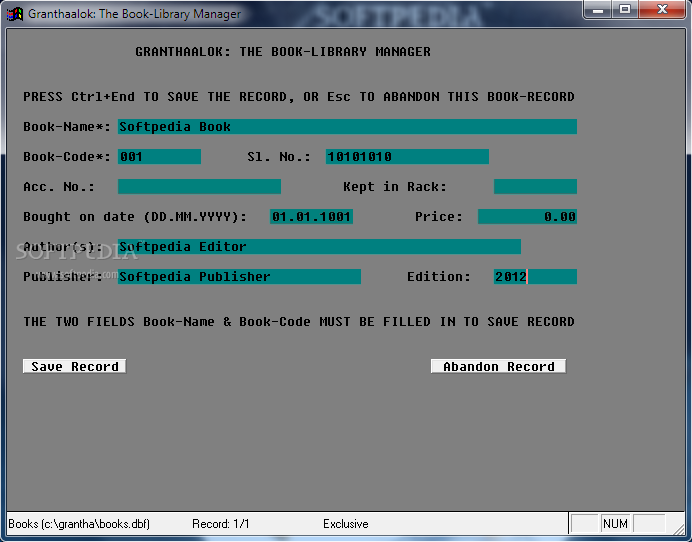Click the 'Kept in Rack:' label
This screenshot has width=692, height=542.
pyautogui.click(x=395, y=187)
